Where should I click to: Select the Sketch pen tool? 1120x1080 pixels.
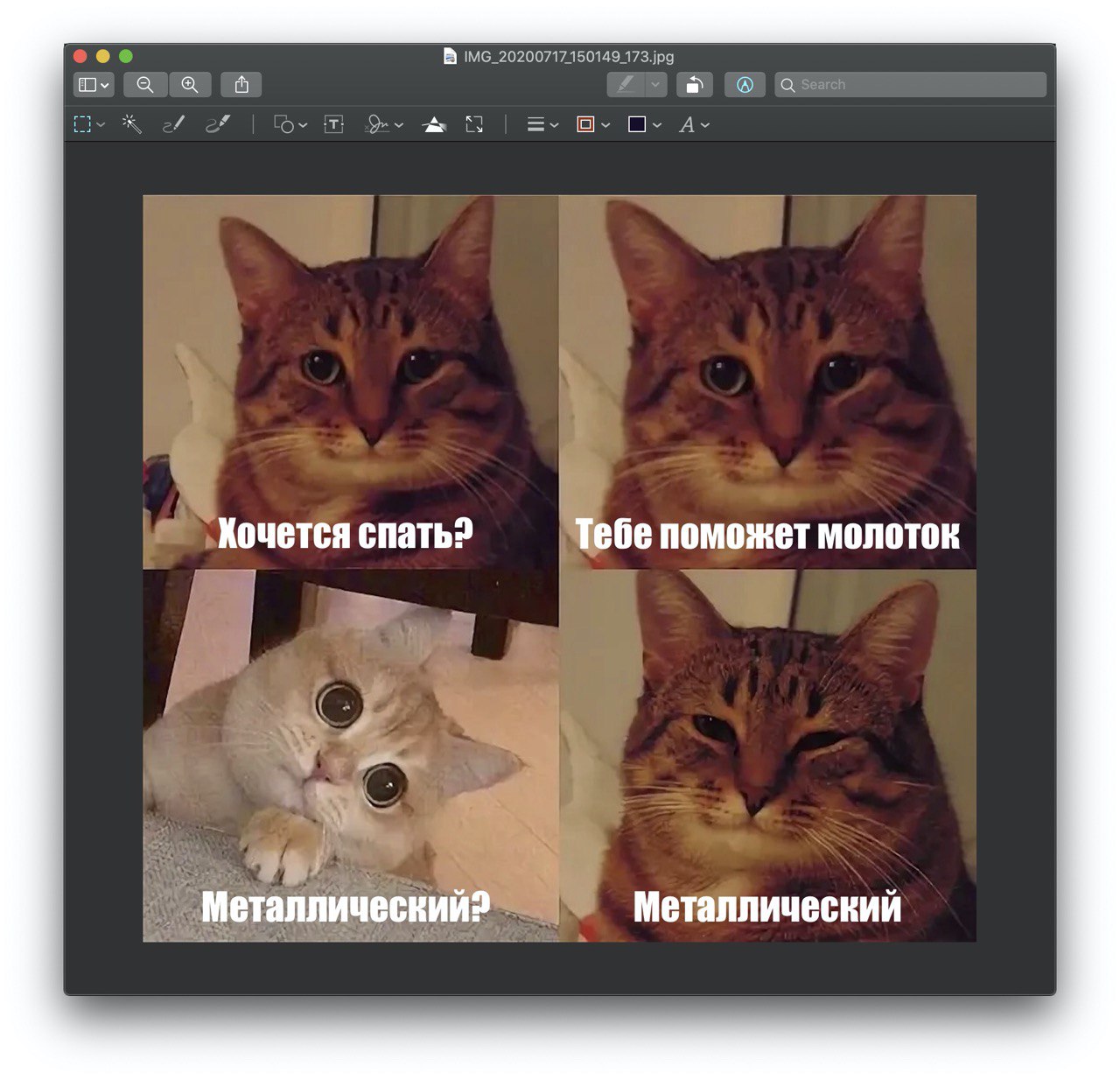[174, 124]
